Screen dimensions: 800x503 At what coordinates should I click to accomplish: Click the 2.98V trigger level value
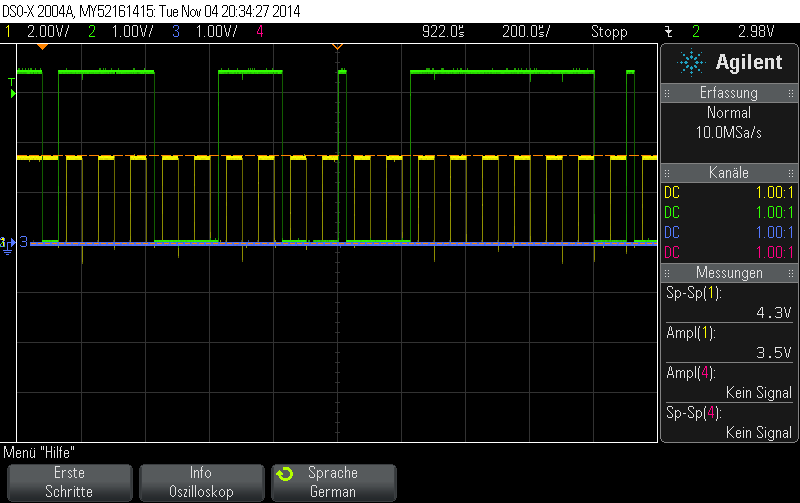click(757, 32)
